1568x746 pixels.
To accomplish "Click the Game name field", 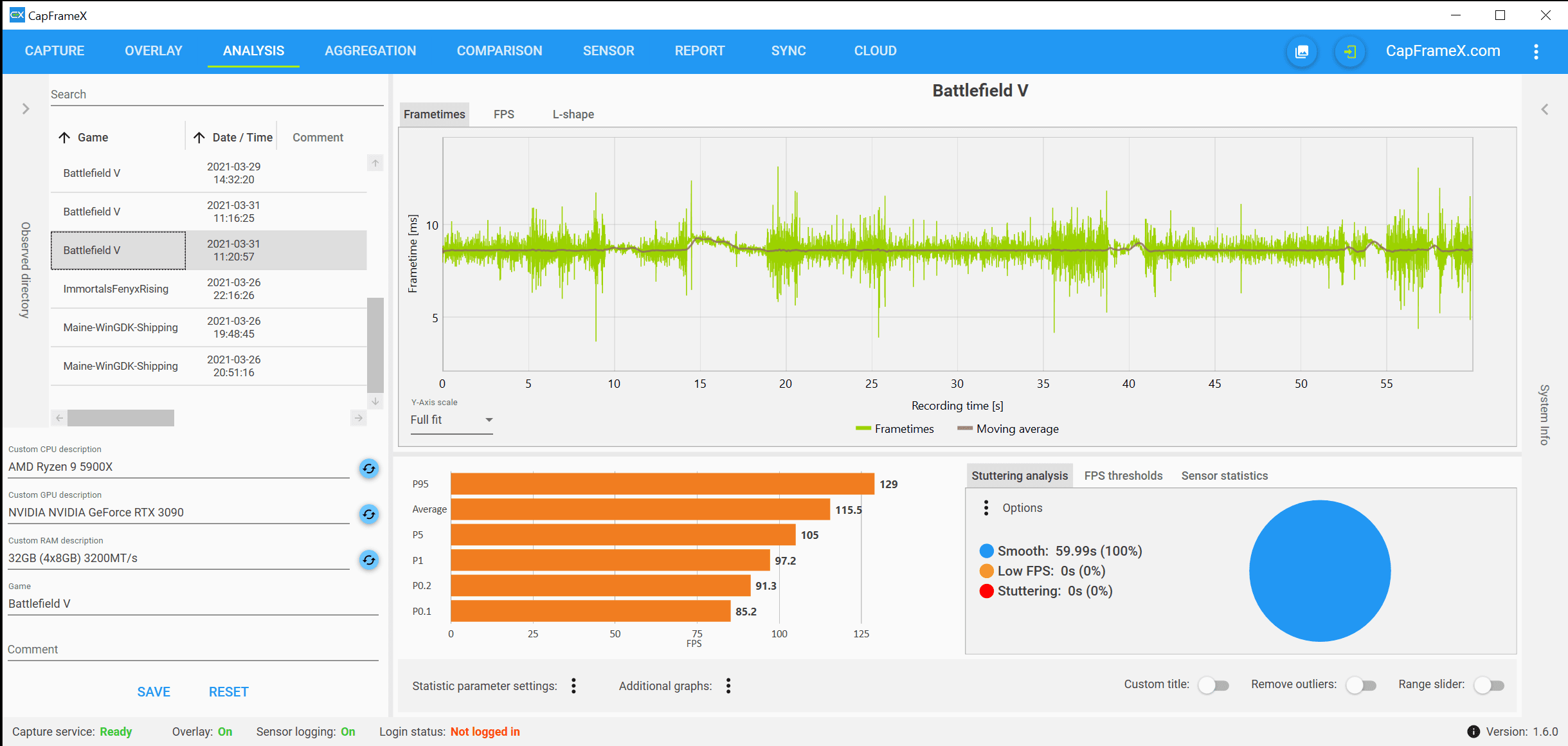I will [193, 604].
